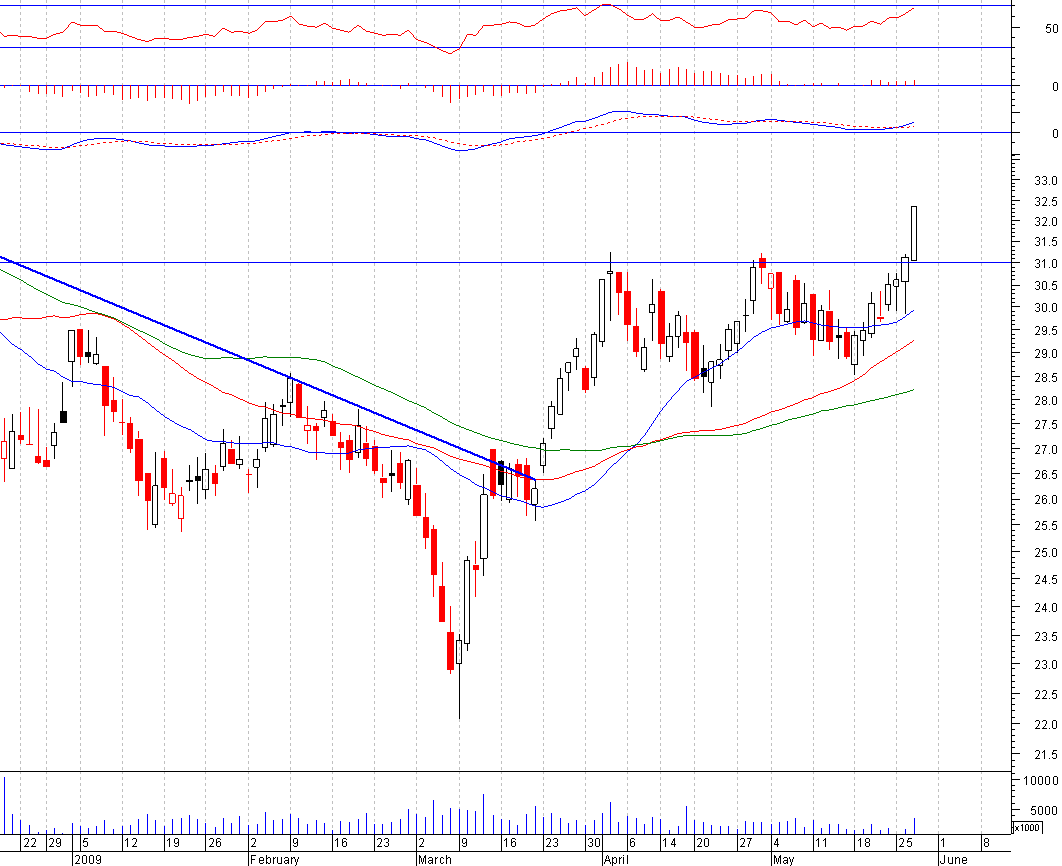Click the 23.0 price axis label
This screenshot has height=866, width=1062.
tap(1045, 665)
